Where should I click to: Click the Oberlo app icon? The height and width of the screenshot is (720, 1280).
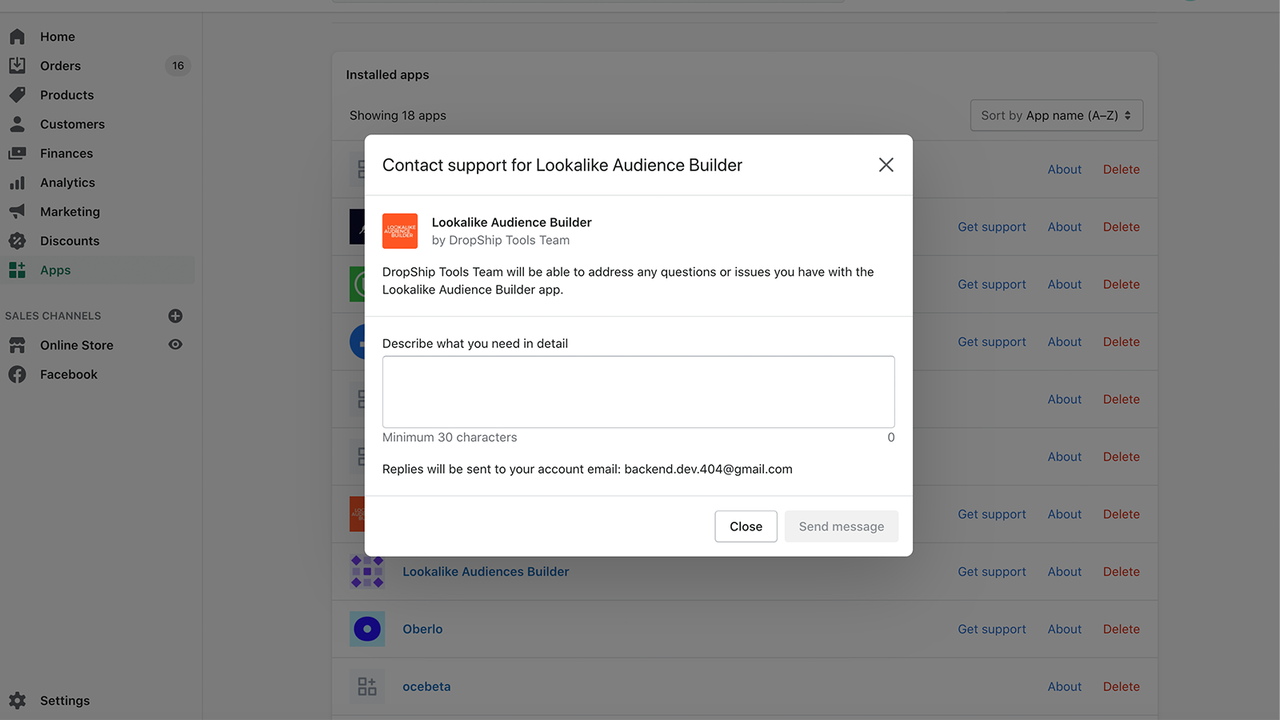tap(367, 629)
